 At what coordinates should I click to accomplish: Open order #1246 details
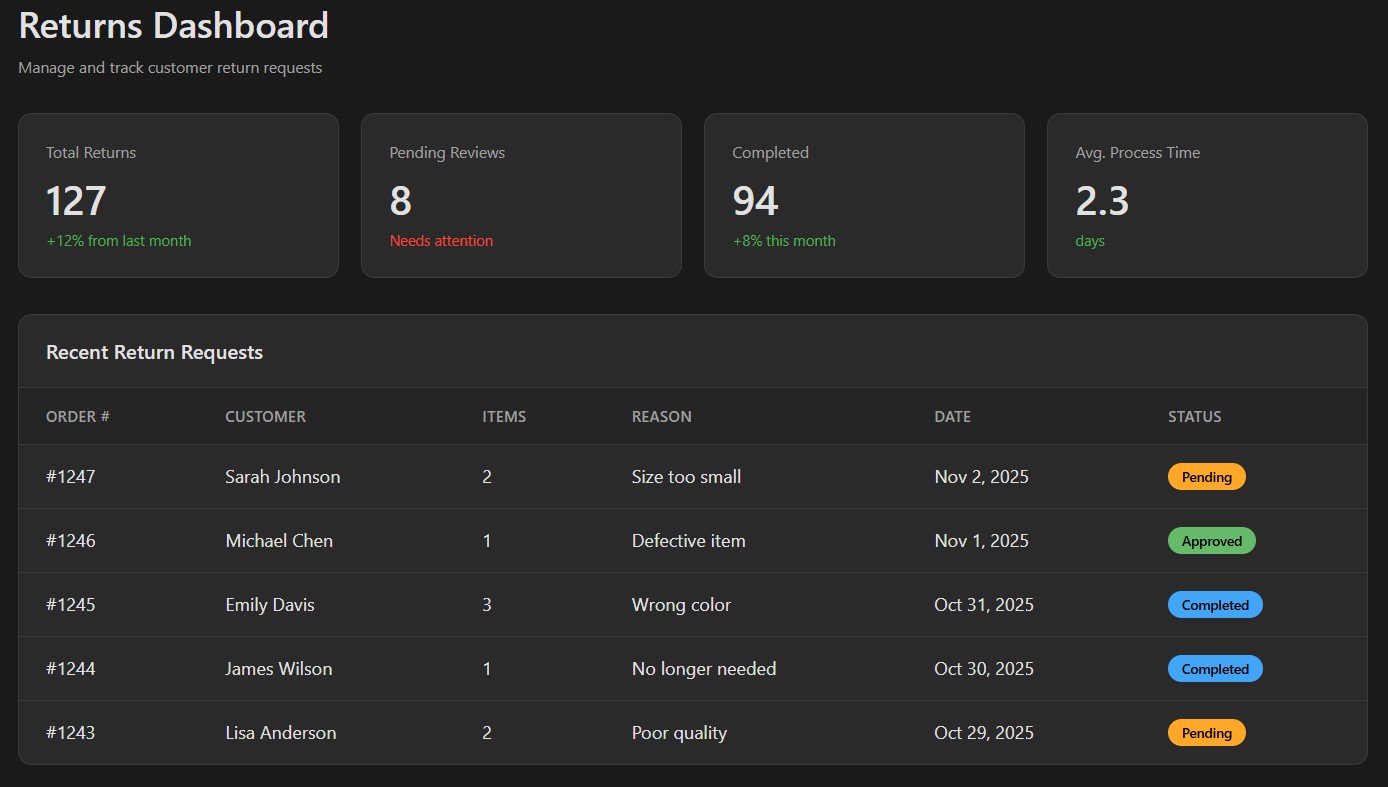coord(71,540)
